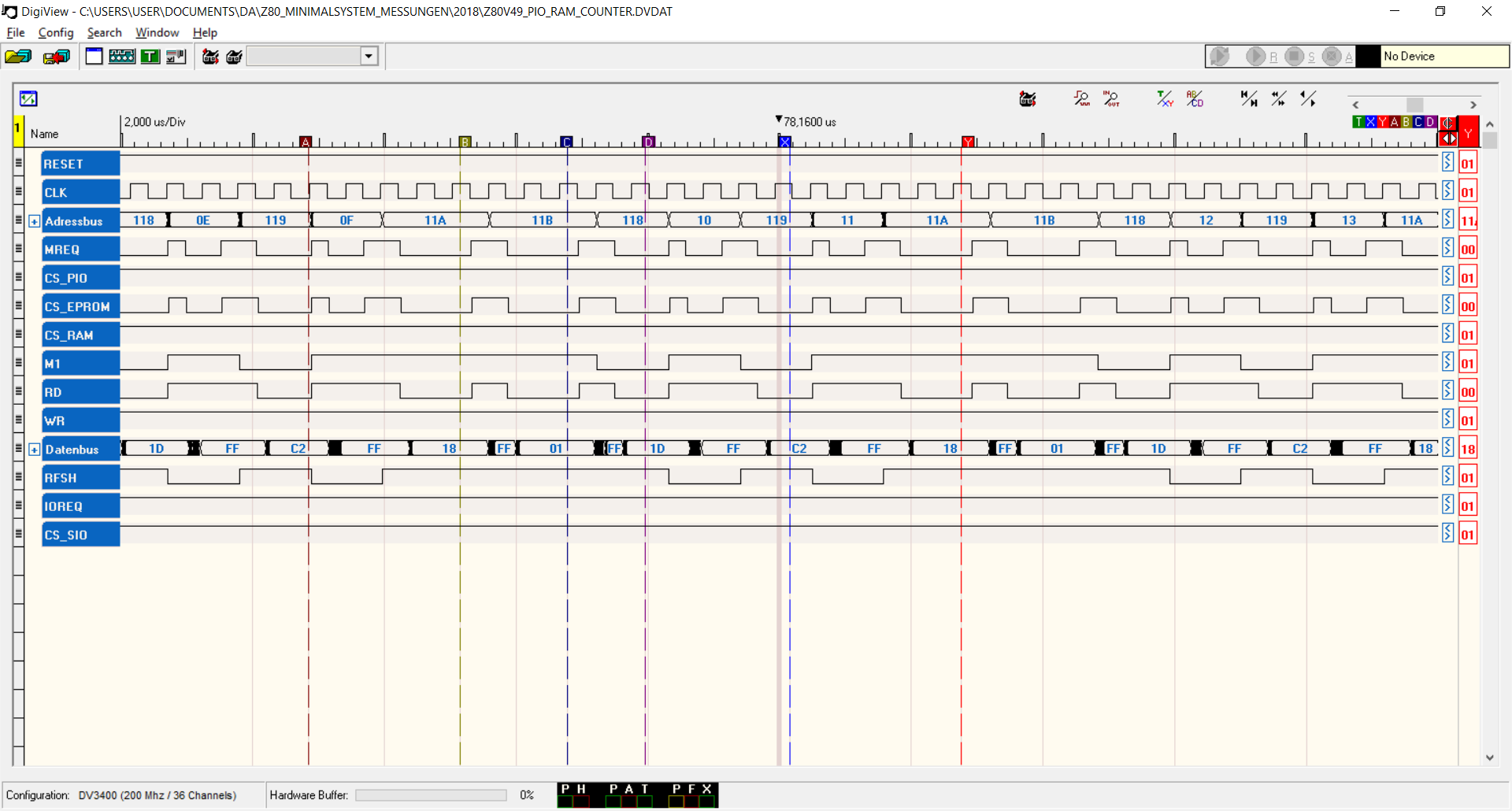Image resolution: width=1512 pixels, height=811 pixels.
Task: Open the Window menu
Action: coord(157,32)
